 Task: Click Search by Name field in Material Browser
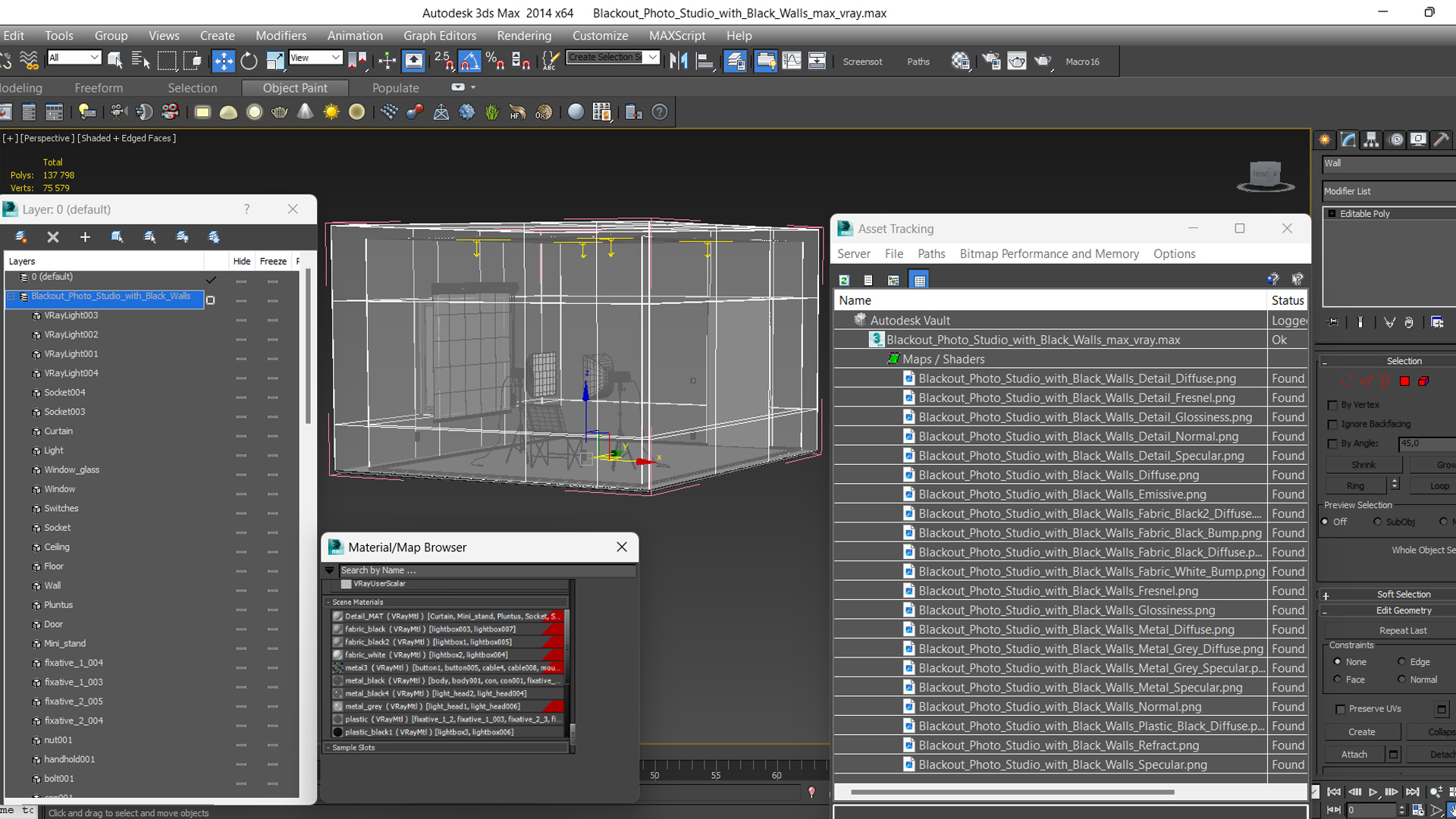[x=488, y=570]
